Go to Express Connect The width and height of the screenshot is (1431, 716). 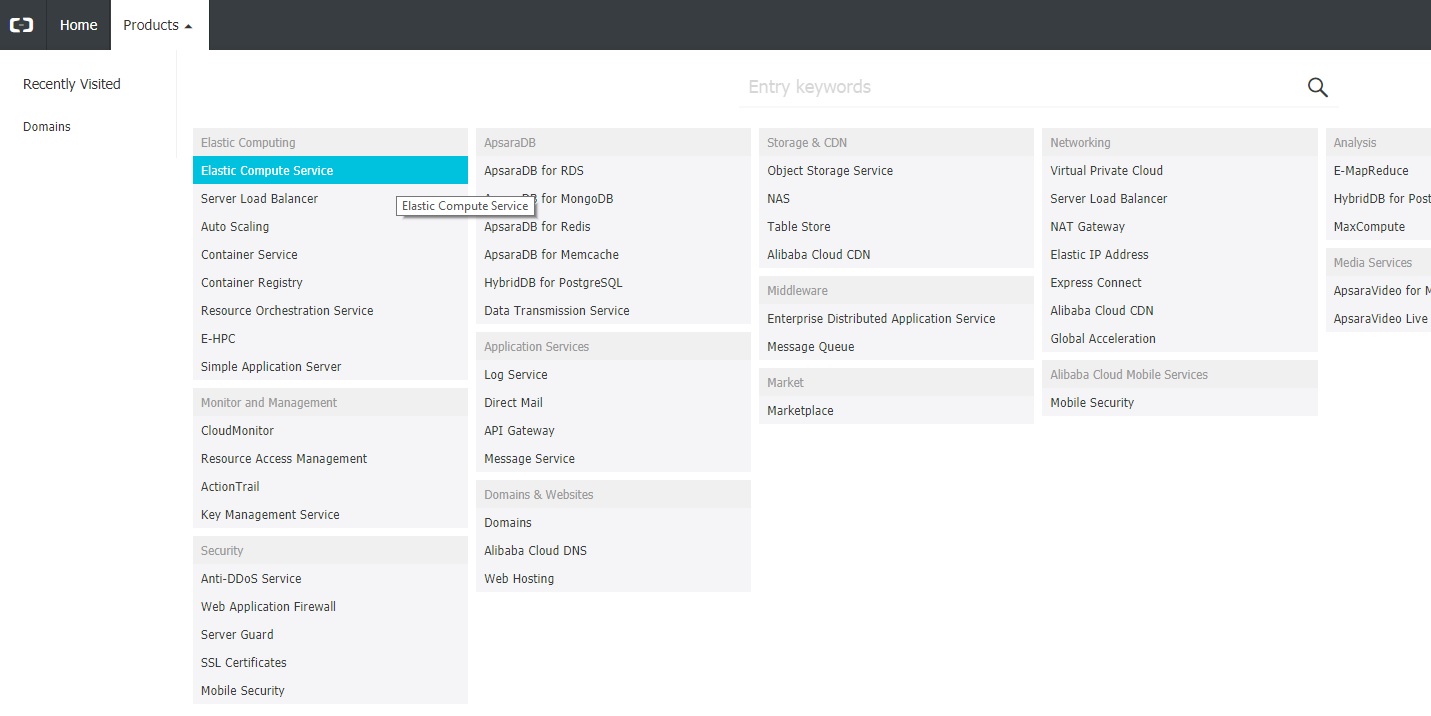click(x=1180, y=282)
